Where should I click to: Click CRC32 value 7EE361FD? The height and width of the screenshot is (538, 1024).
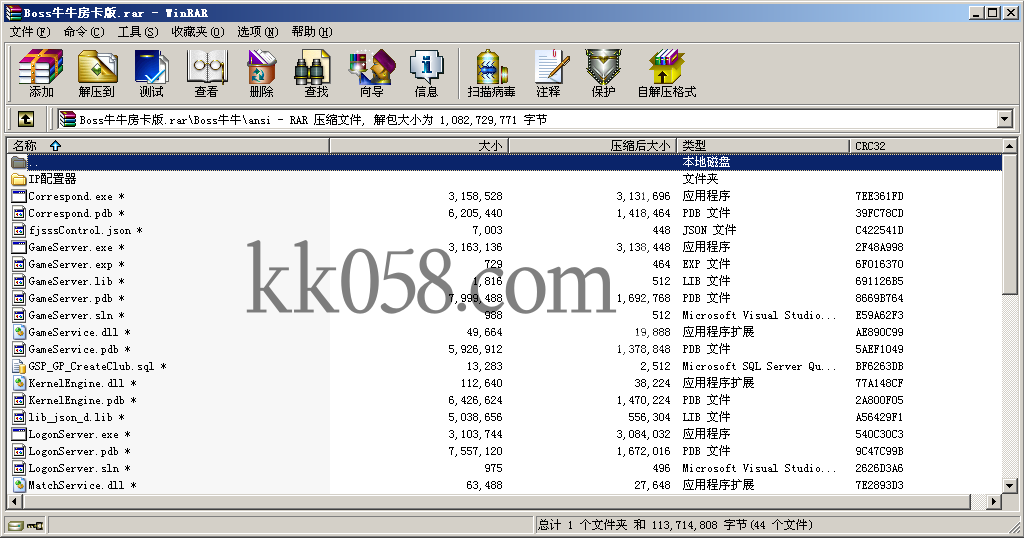coord(879,196)
